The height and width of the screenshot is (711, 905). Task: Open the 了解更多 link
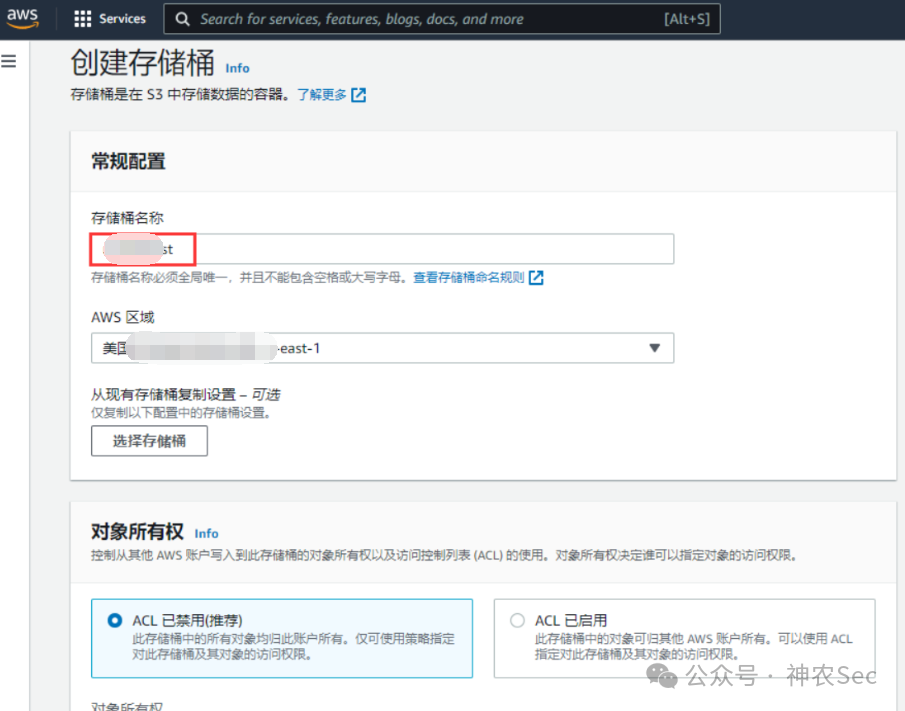[322, 95]
